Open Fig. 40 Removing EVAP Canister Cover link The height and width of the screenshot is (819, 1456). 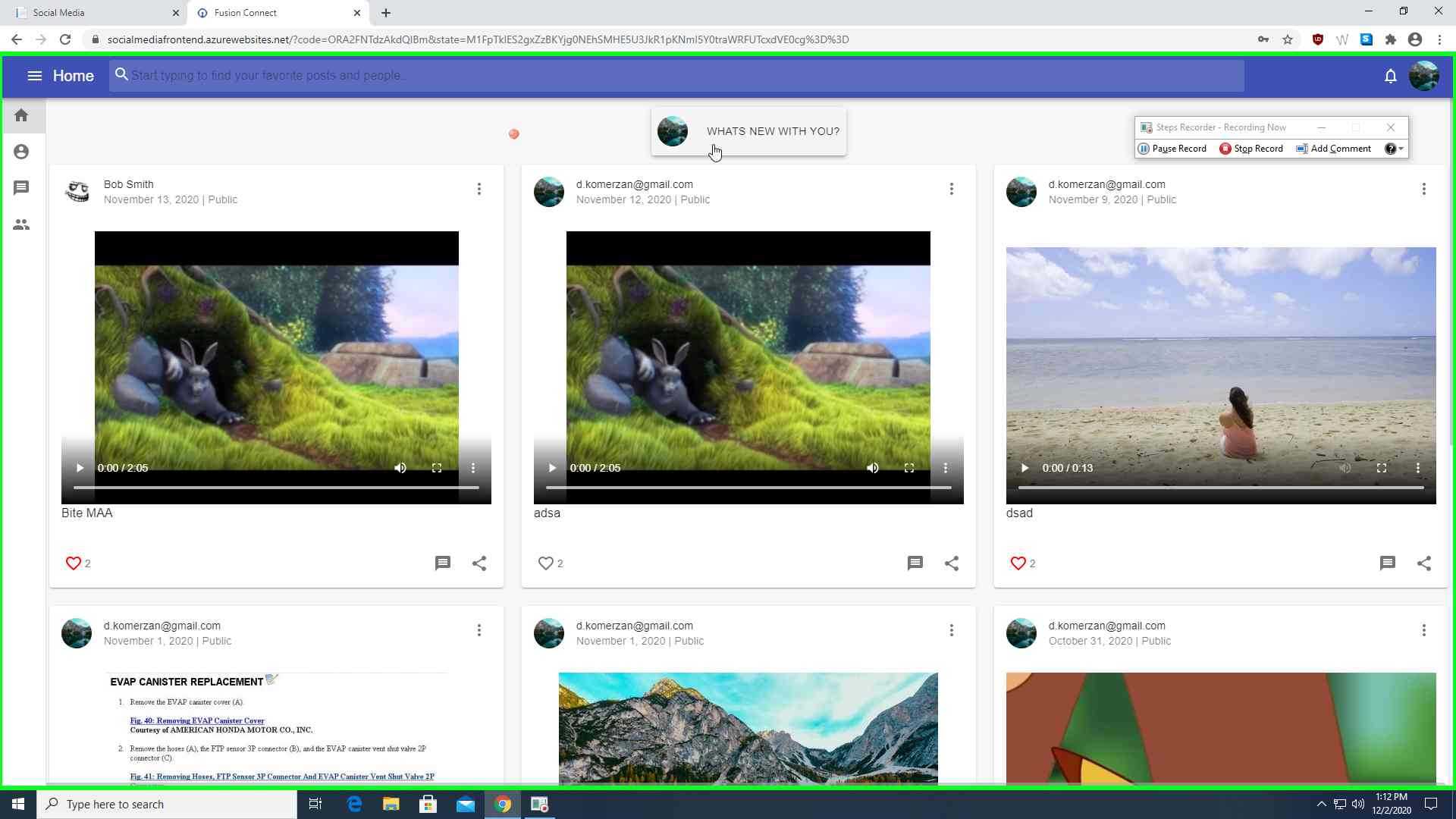tap(197, 720)
